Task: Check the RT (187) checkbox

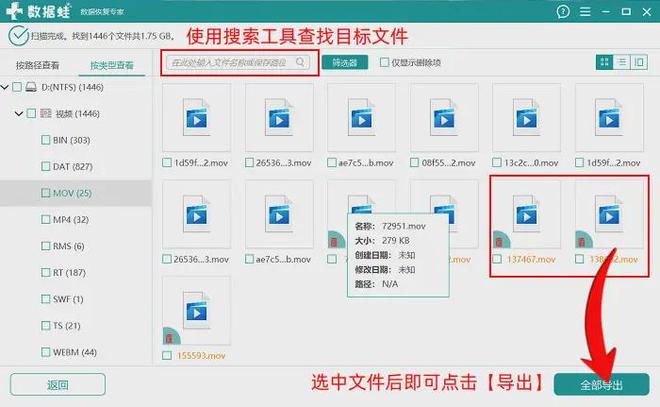Action: coord(45,273)
